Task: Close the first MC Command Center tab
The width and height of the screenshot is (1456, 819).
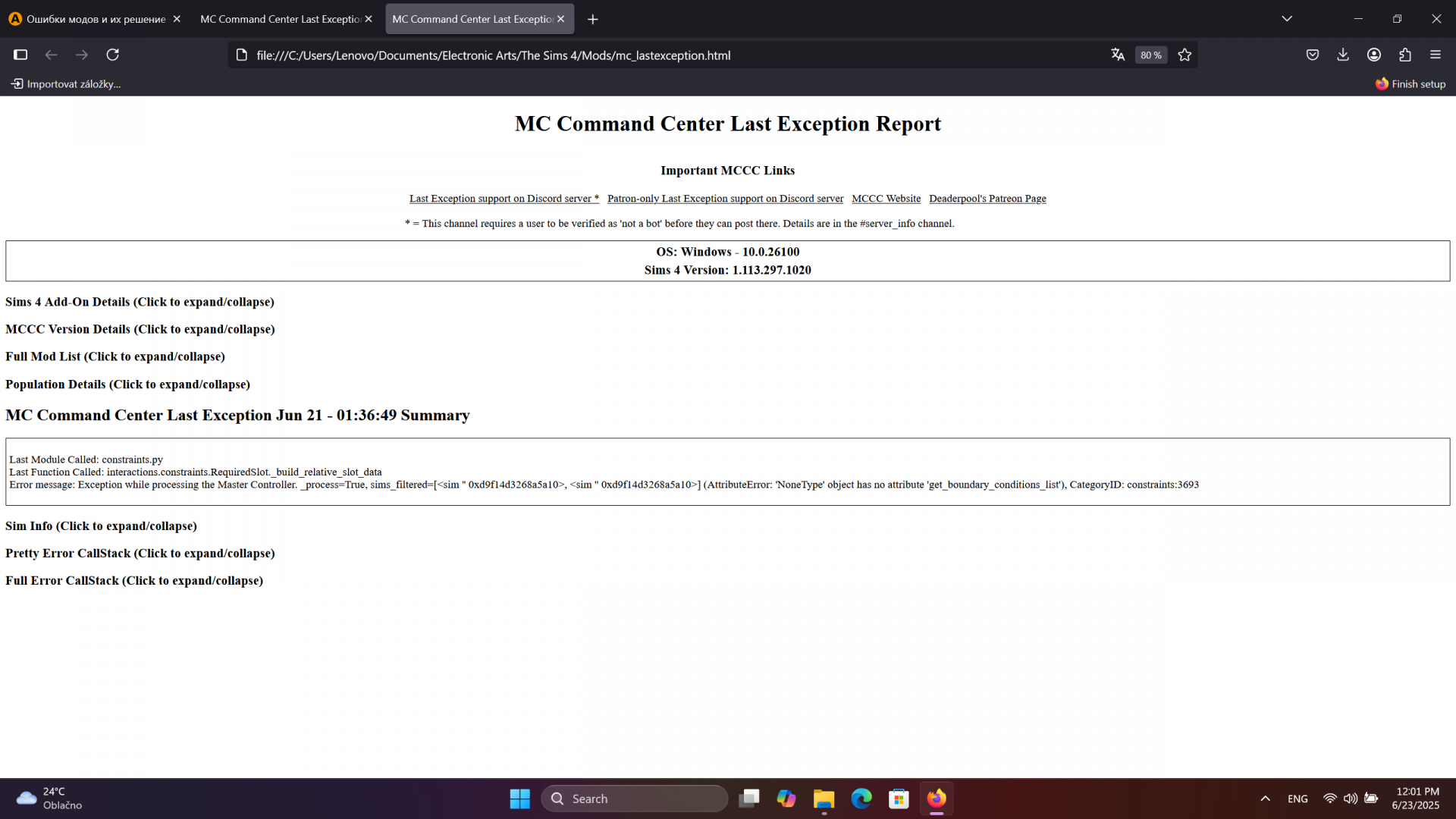Action: coord(369,19)
